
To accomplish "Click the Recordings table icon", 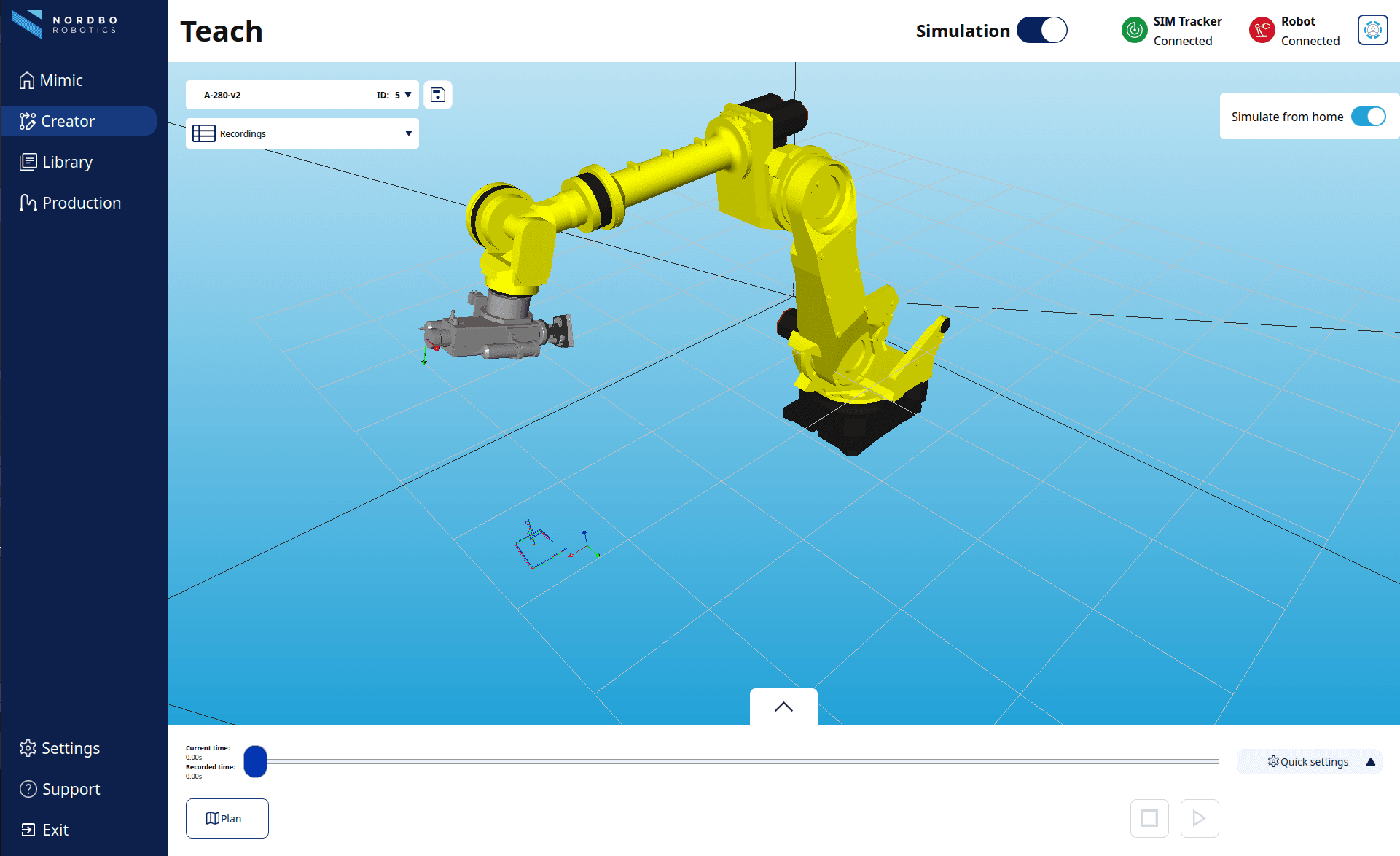I will (203, 133).
